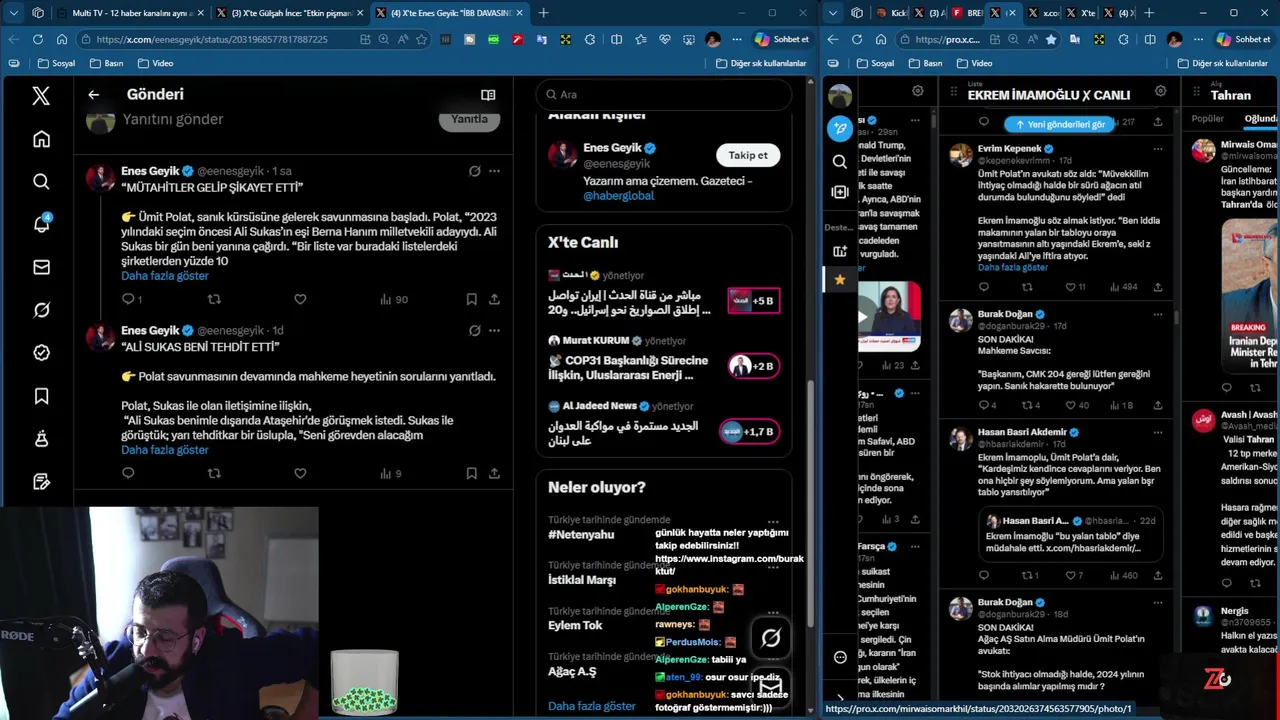Expand "Daha fazla göster" under ALİ SUKAS post
Image resolution: width=1280 pixels, height=720 pixels.
[x=165, y=449]
